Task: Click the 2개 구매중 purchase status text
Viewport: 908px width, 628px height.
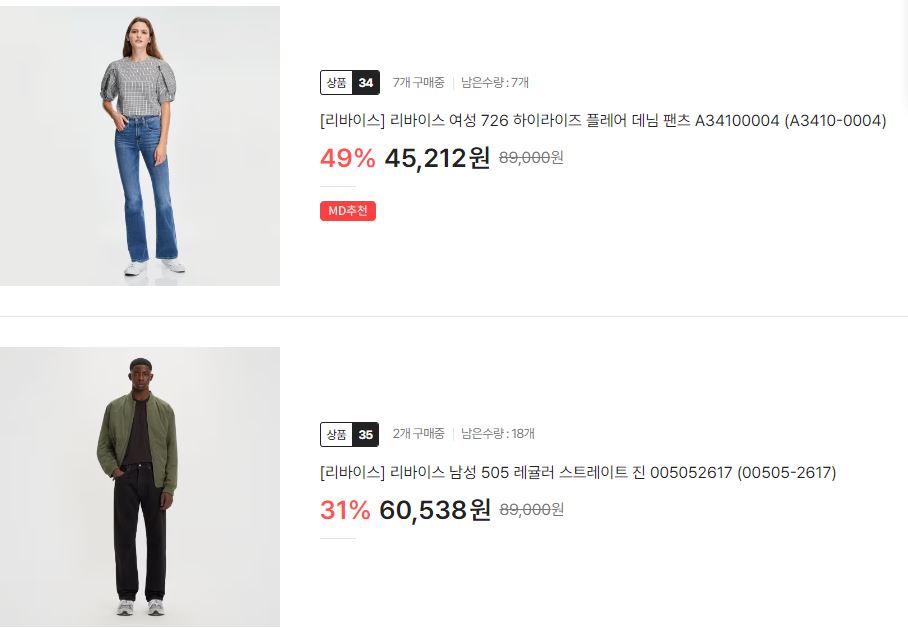Action: click(x=418, y=433)
